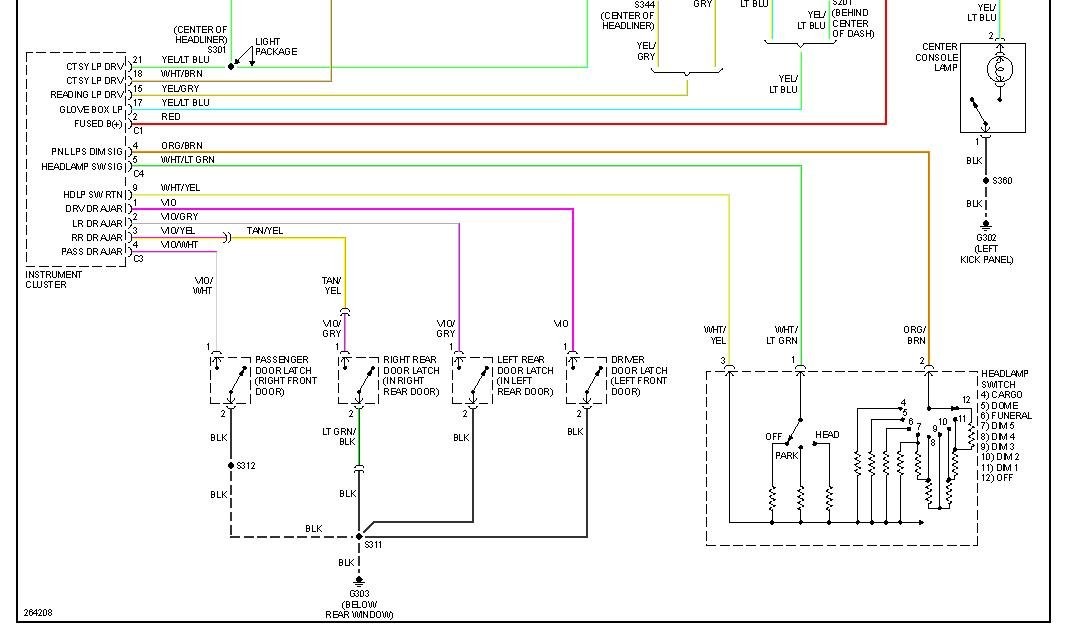Select the RR DR AJAR label
This screenshot has height=631, width=1069.
tap(97, 238)
